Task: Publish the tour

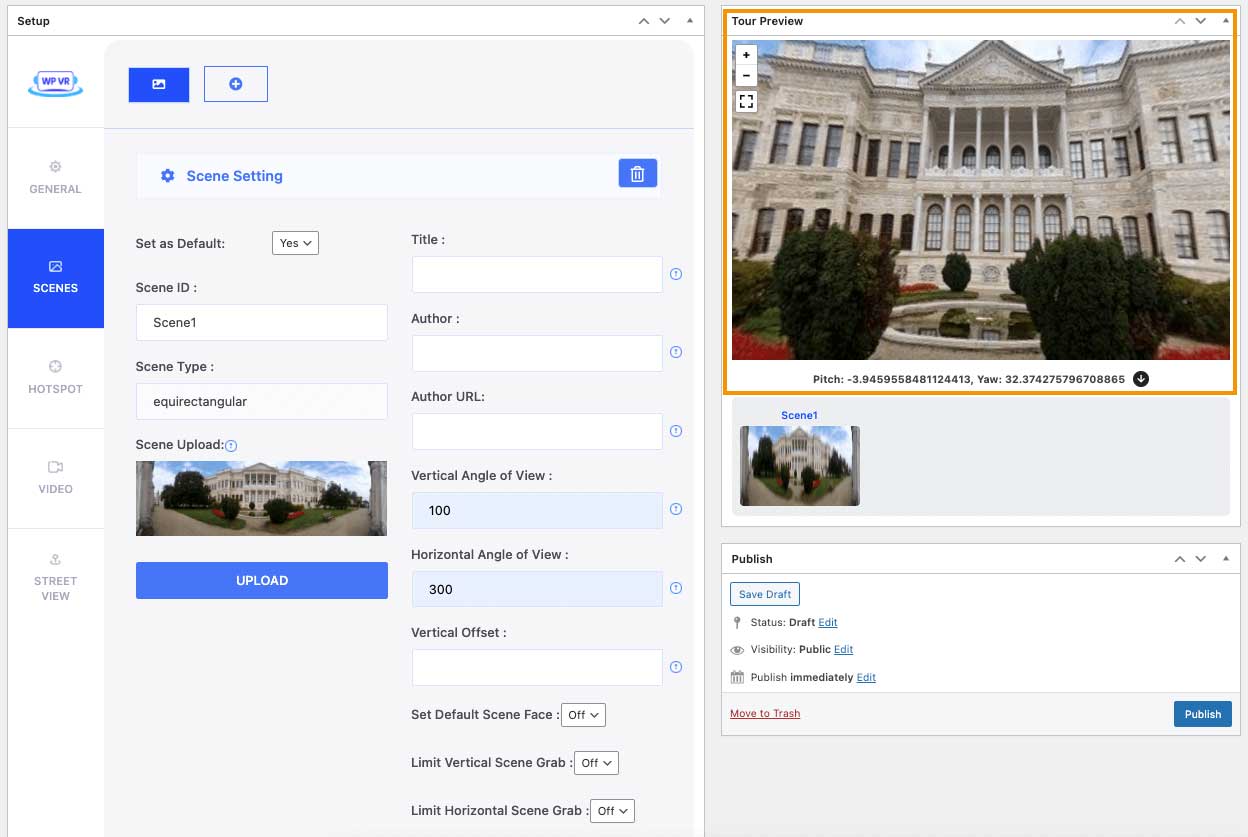Action: (1202, 714)
